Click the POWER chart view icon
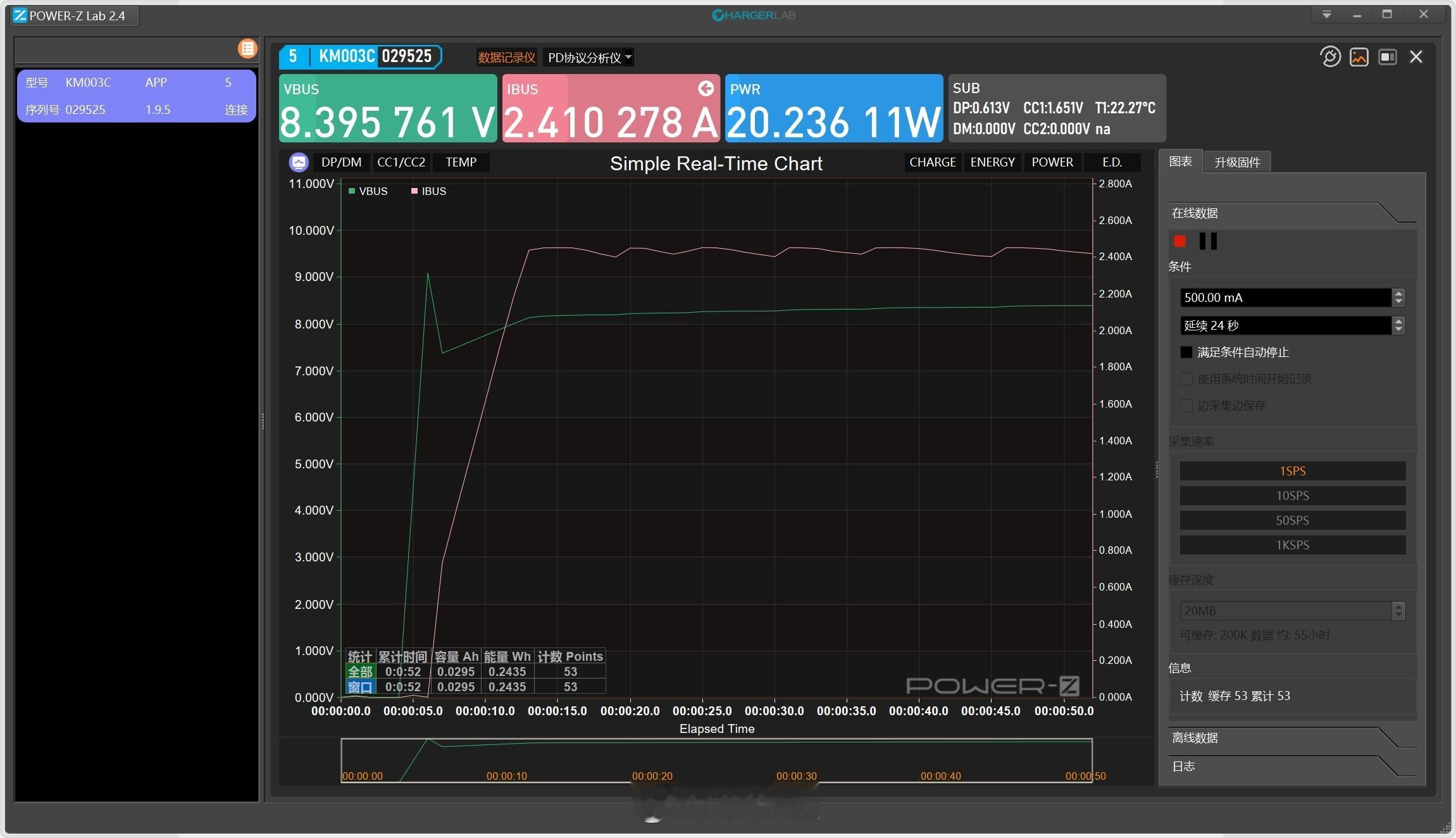 (x=1051, y=163)
